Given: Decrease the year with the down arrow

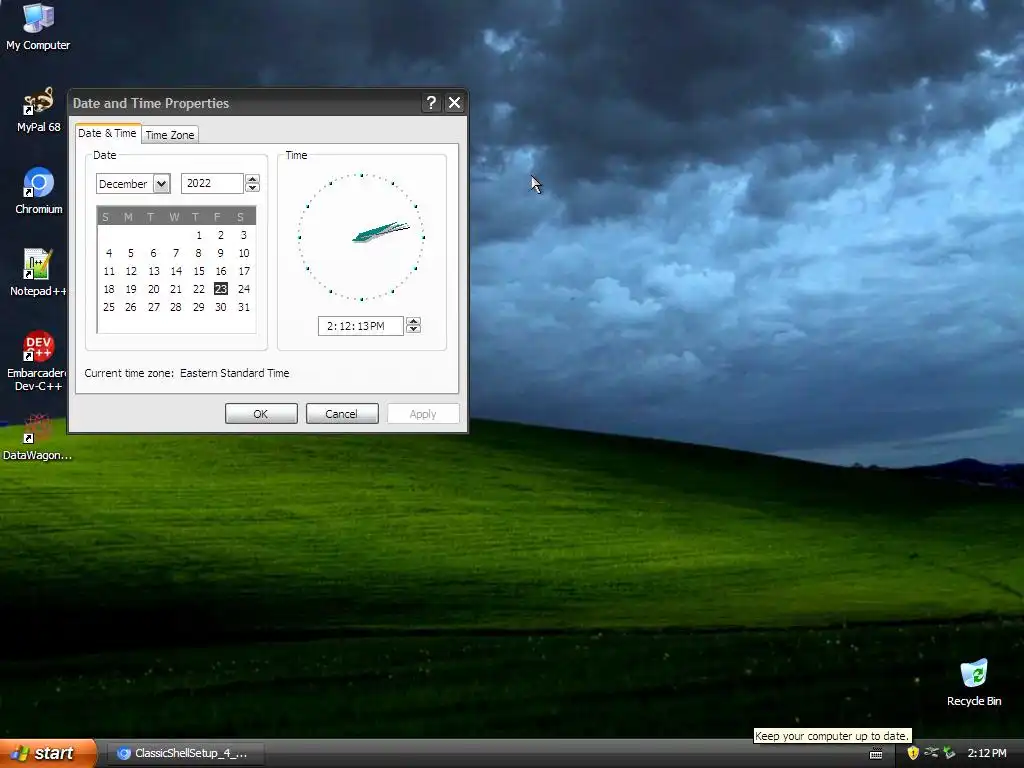Looking at the screenshot, I should [253, 188].
